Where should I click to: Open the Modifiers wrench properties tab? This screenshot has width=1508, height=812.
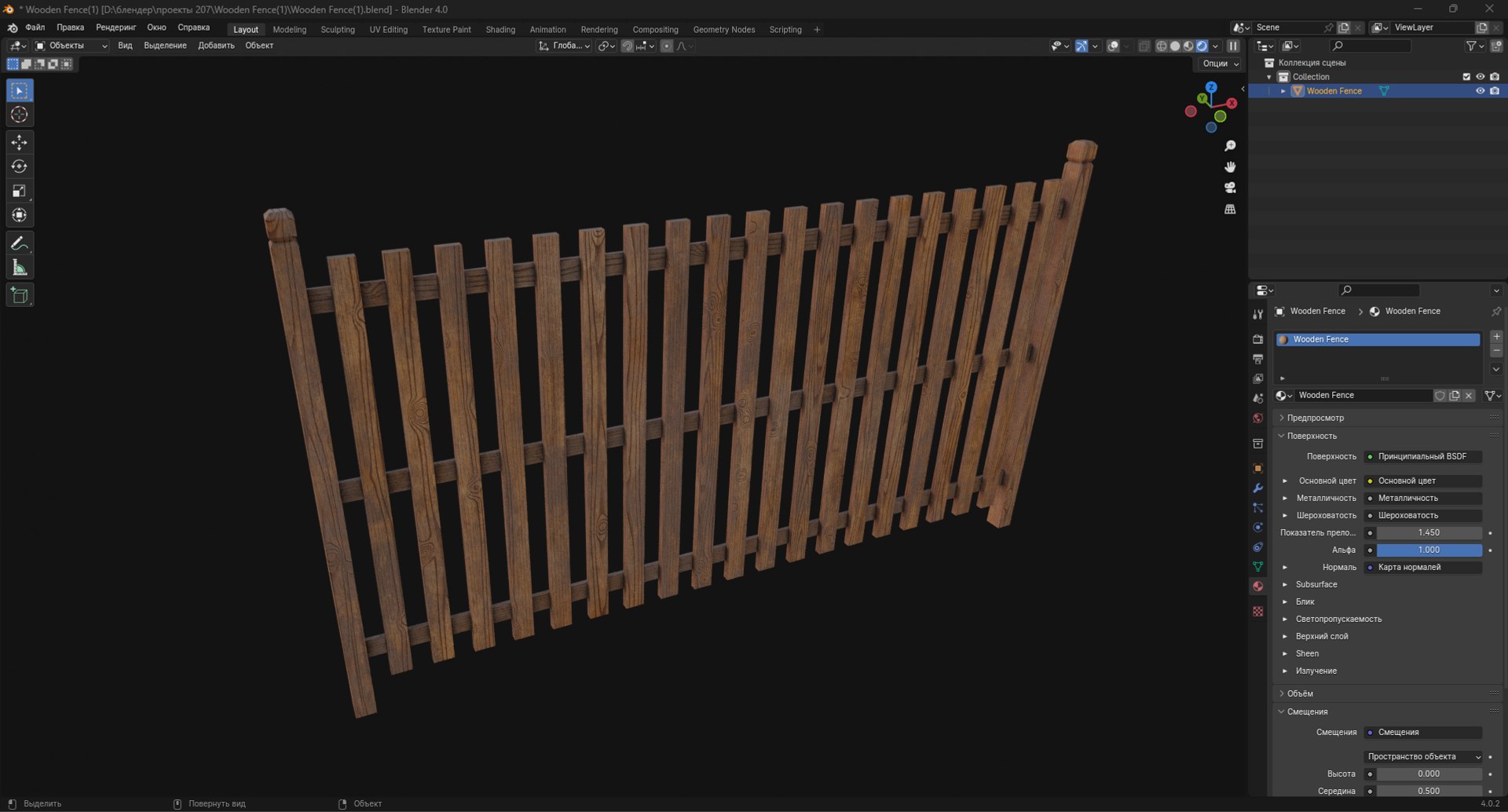pos(1257,488)
